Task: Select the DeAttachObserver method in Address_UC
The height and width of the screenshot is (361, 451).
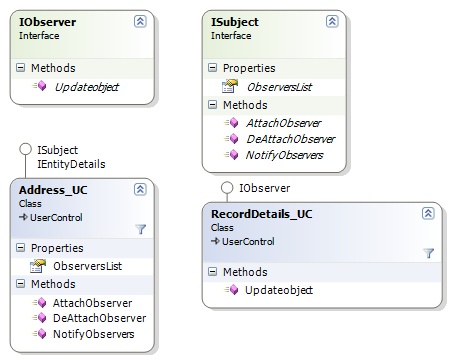Action: (x=99, y=318)
